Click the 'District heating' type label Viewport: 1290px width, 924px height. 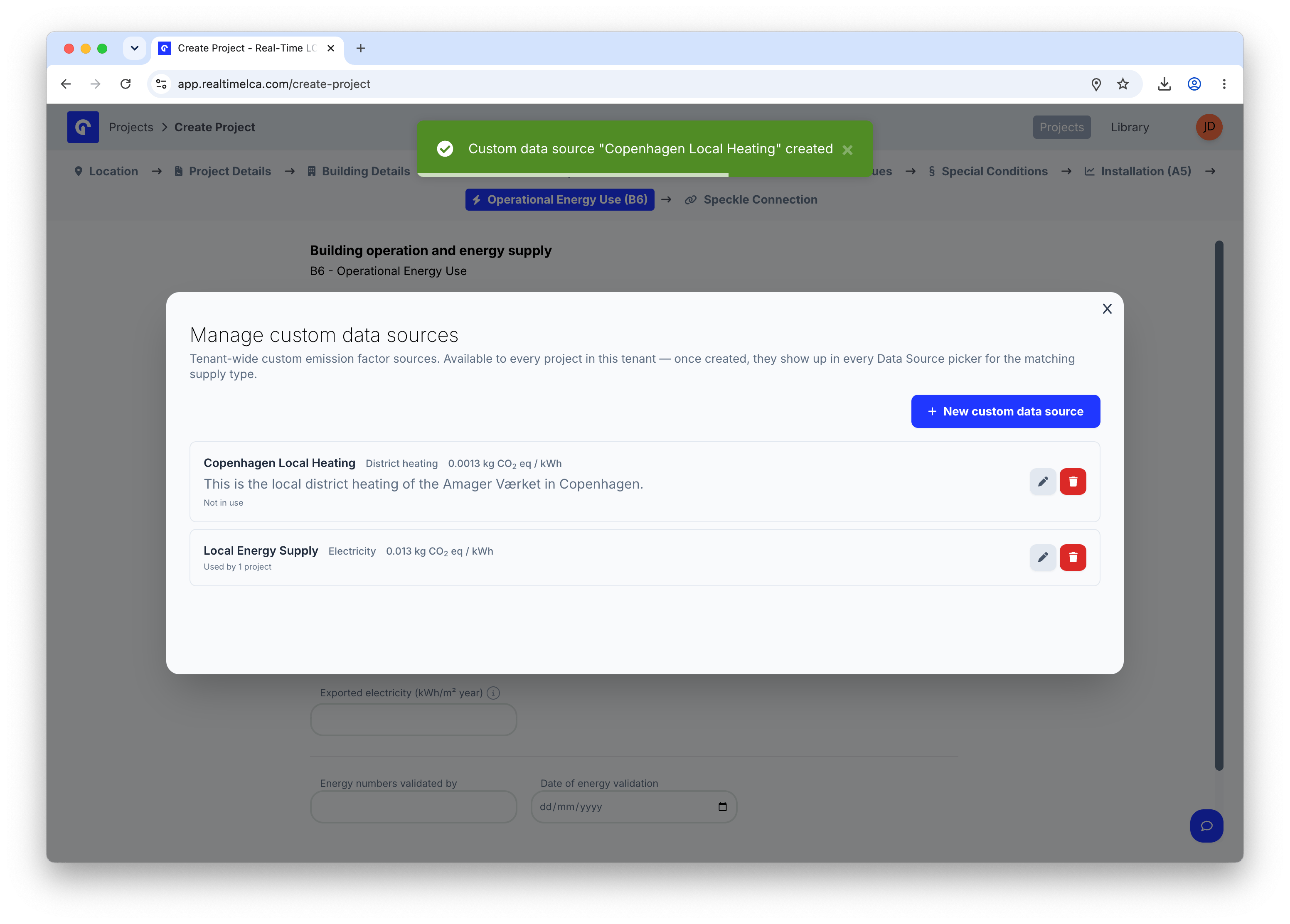[x=401, y=463]
